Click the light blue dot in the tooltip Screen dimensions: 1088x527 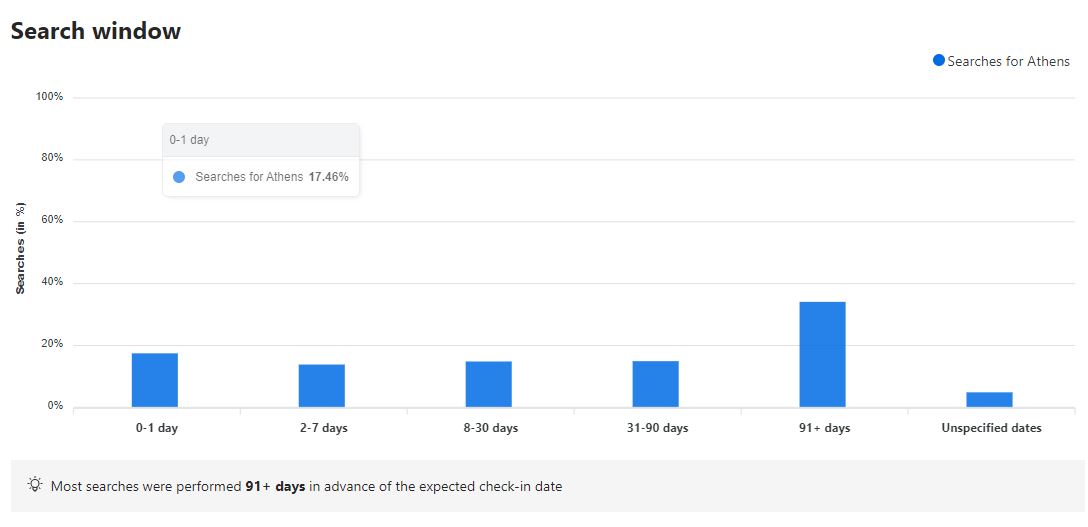pos(179,177)
